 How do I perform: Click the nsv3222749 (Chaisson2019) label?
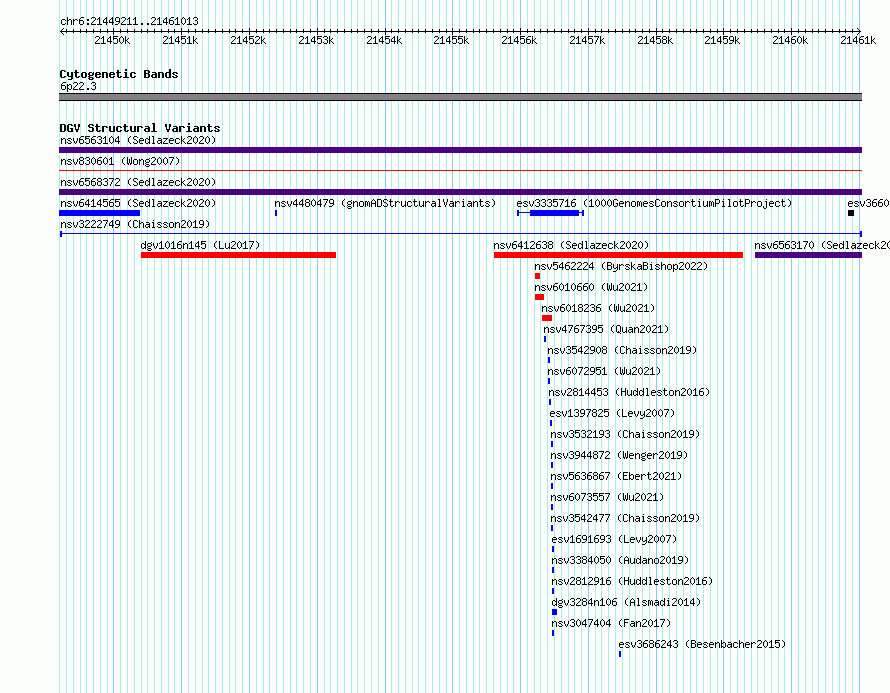135,224
